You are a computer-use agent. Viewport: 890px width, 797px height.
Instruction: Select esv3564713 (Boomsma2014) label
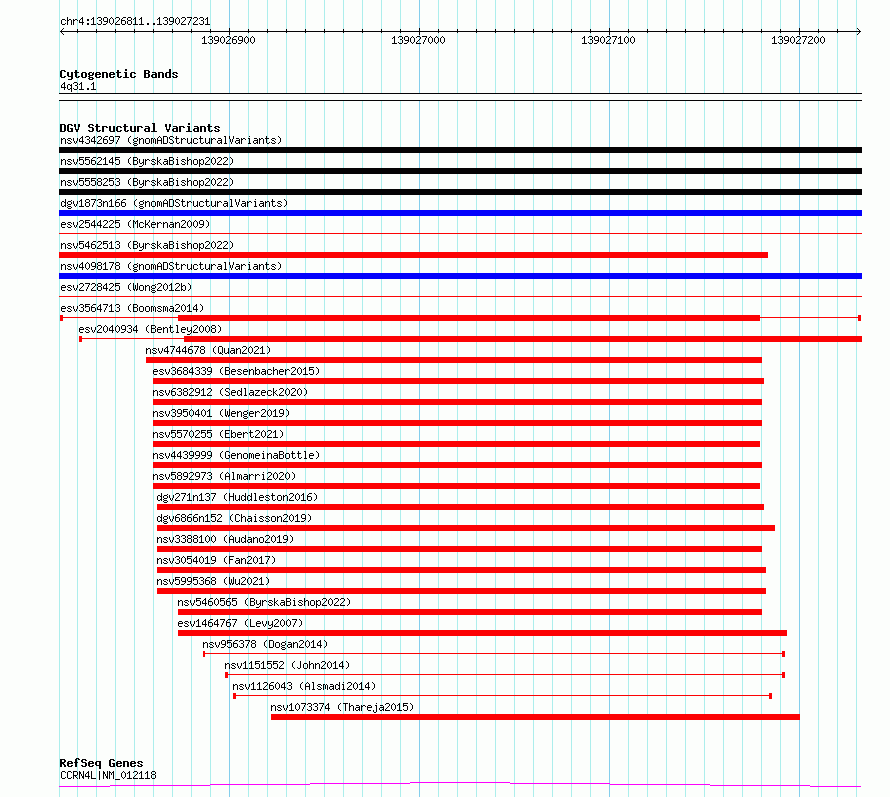[x=132, y=308]
